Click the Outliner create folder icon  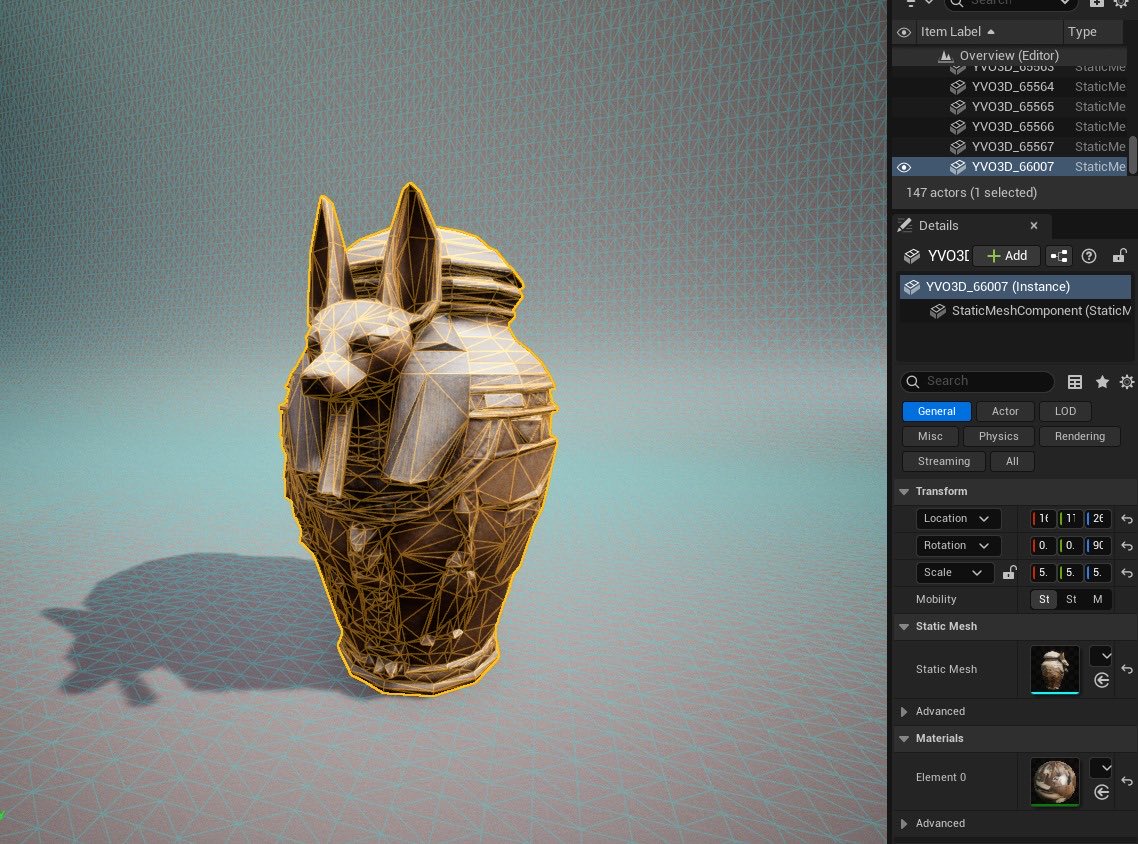1097,4
